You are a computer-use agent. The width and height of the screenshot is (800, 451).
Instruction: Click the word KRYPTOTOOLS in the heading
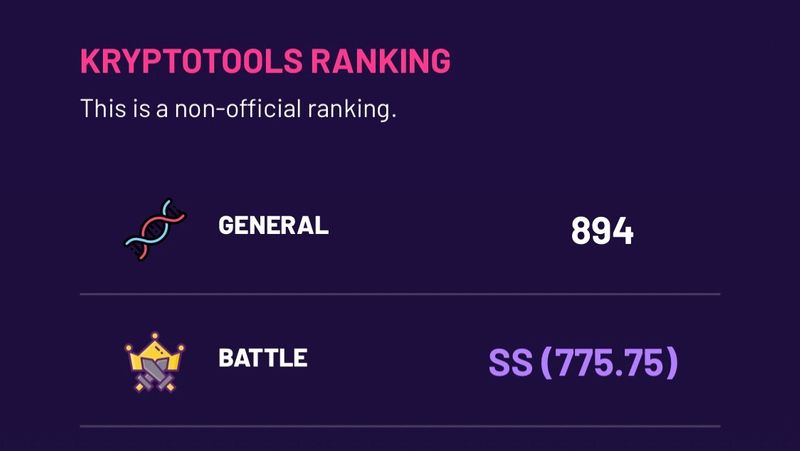[191, 61]
